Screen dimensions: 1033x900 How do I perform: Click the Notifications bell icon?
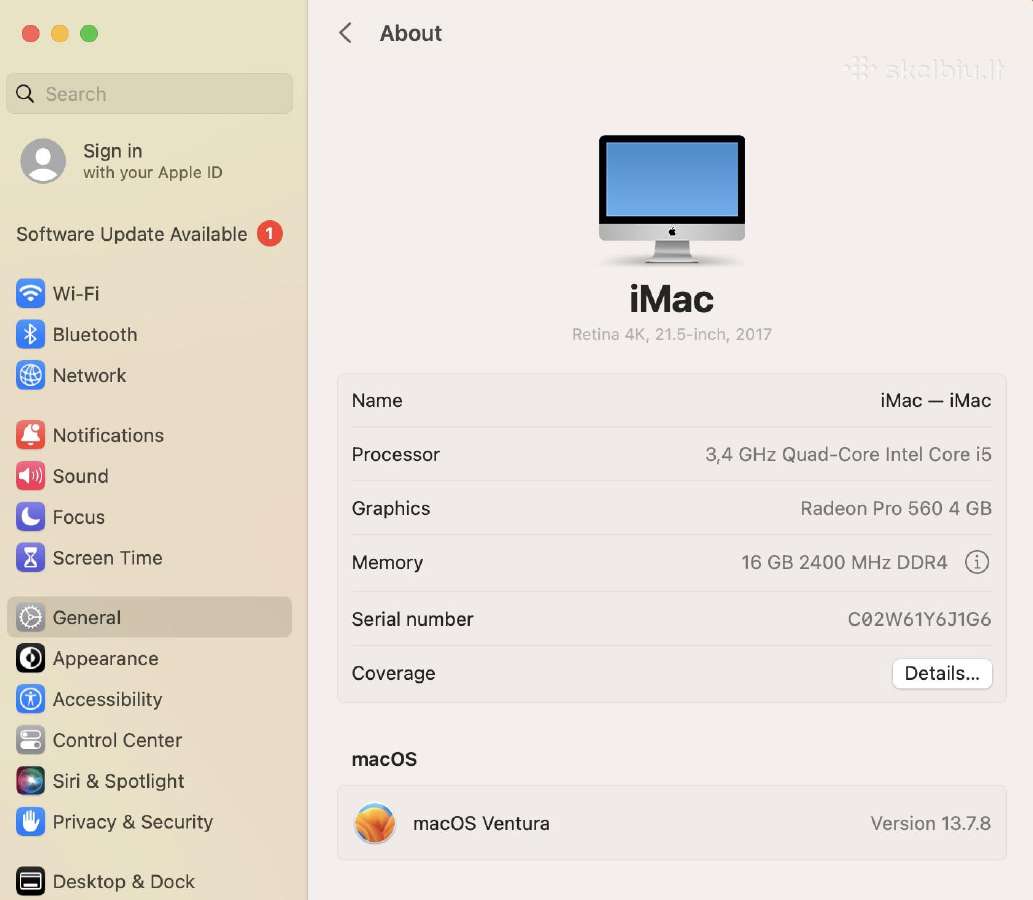click(x=30, y=435)
